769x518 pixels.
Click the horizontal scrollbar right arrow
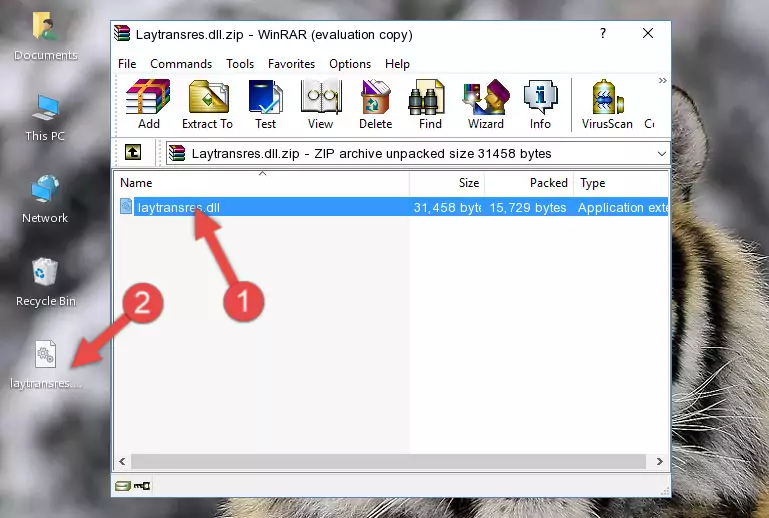coord(660,461)
